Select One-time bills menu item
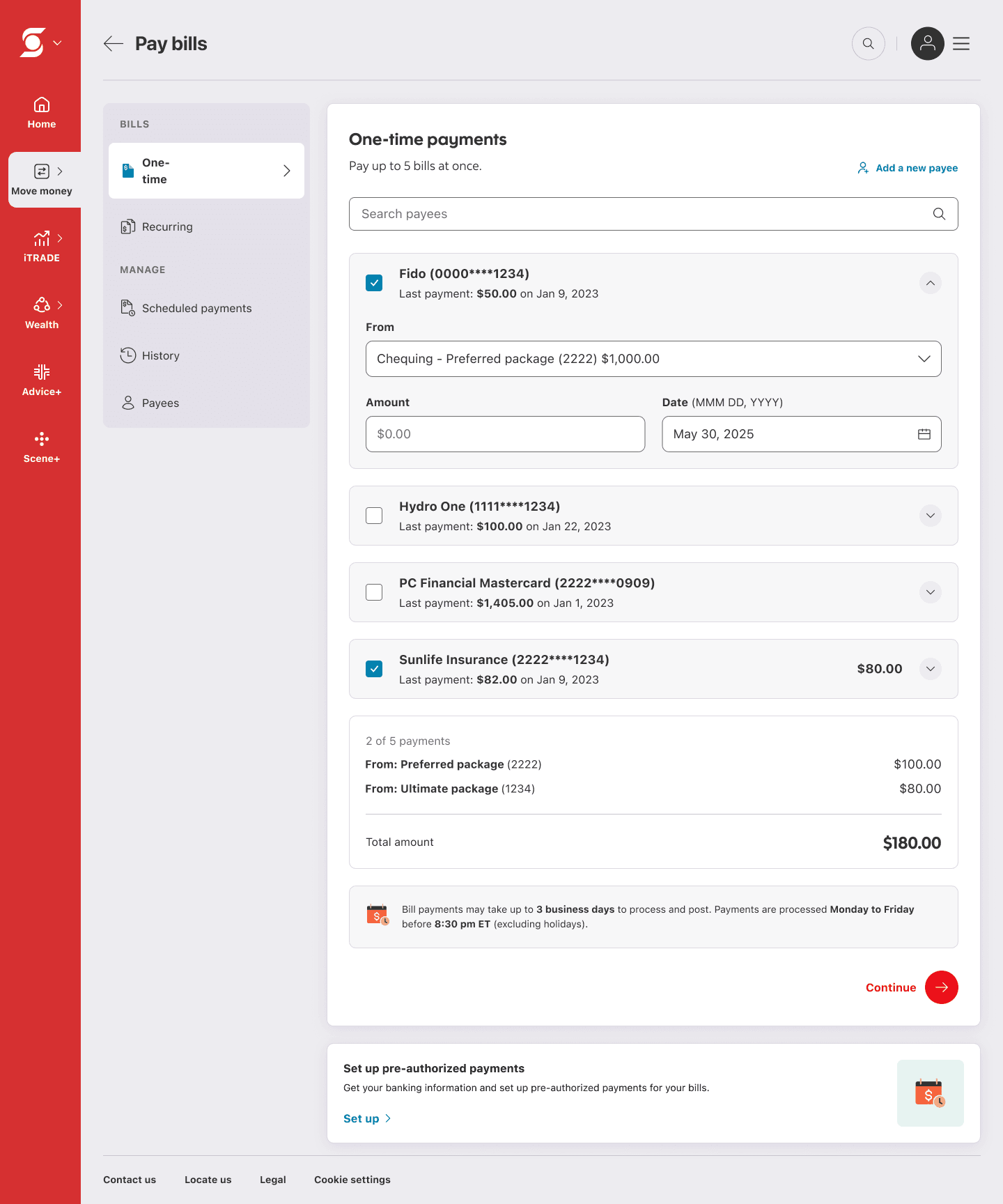1003x1204 pixels. pos(206,171)
